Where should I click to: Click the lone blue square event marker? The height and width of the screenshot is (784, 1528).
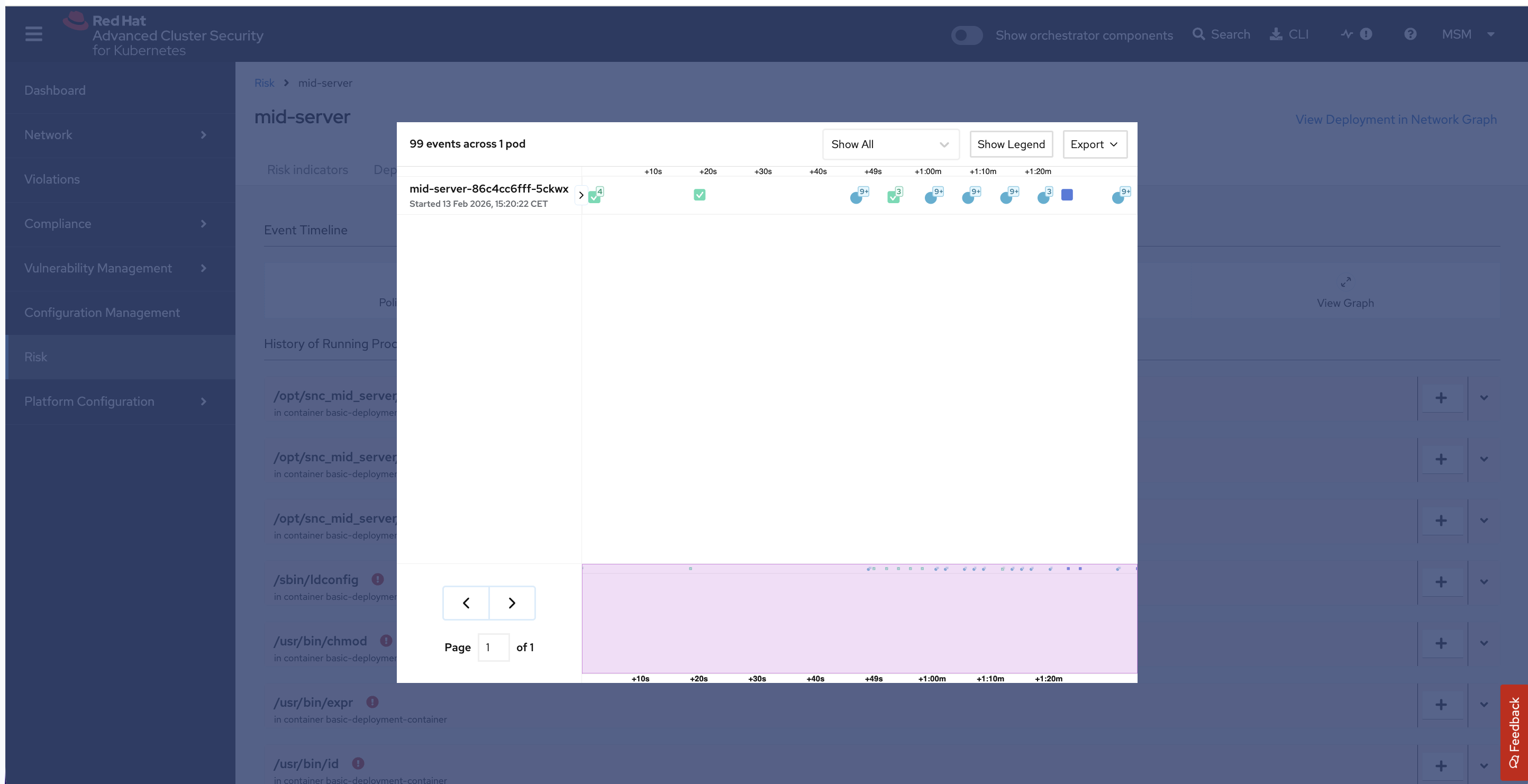click(x=1067, y=195)
